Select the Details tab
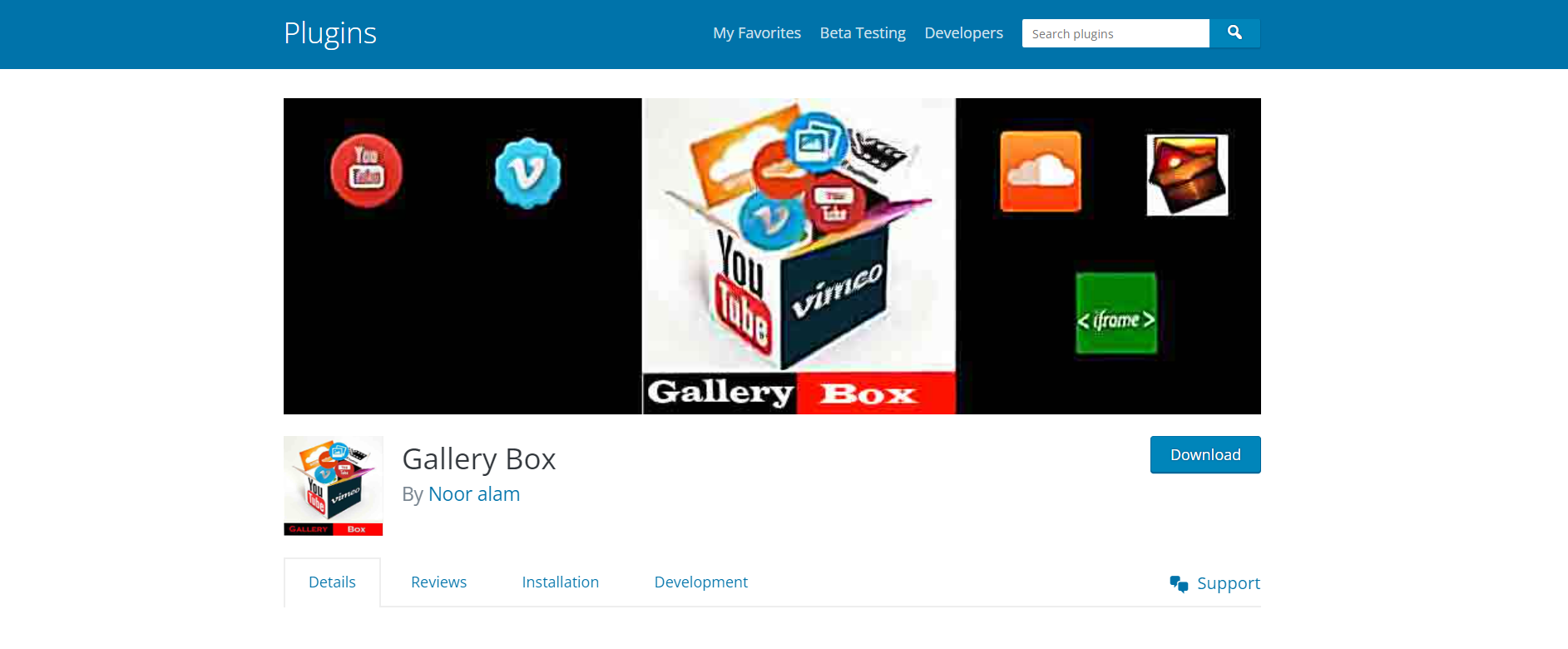1568x649 pixels. click(x=332, y=582)
